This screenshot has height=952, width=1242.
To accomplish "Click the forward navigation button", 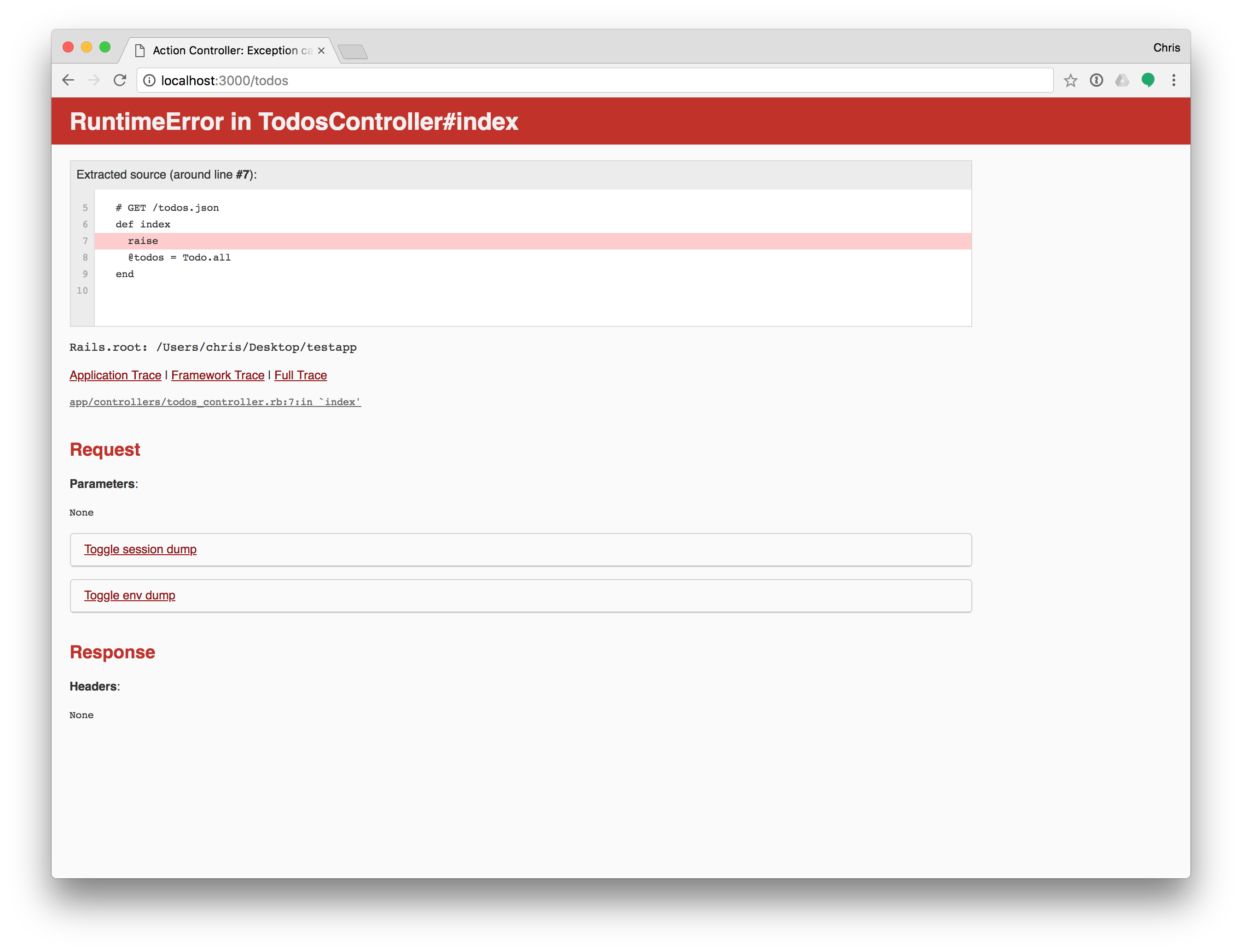I will point(93,80).
